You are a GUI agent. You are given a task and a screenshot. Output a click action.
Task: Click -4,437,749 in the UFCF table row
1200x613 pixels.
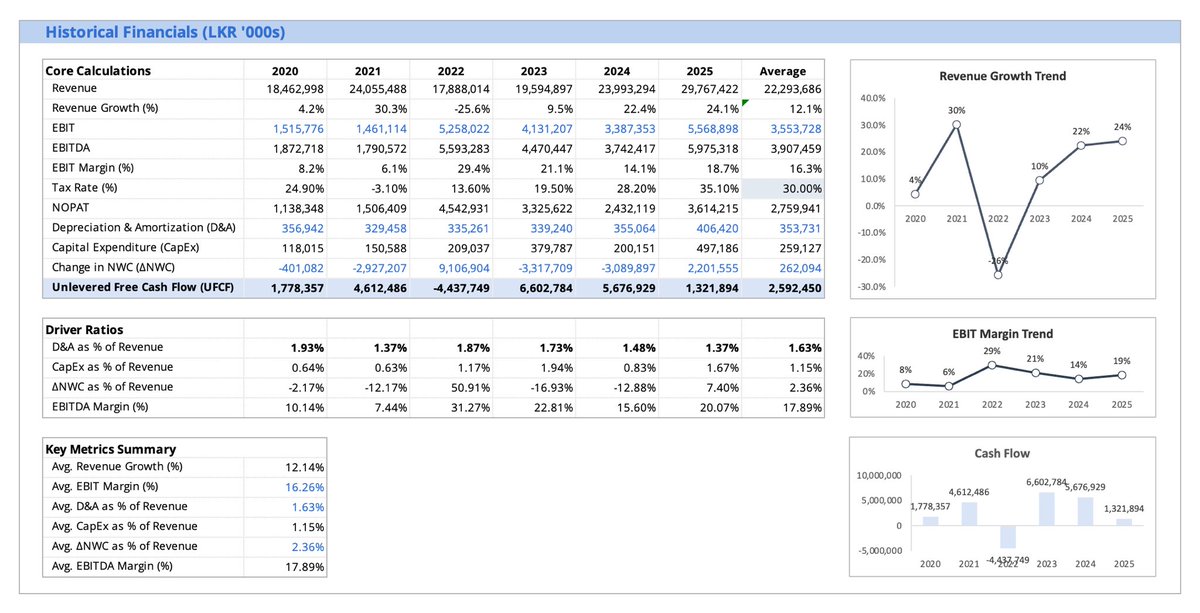click(461, 288)
